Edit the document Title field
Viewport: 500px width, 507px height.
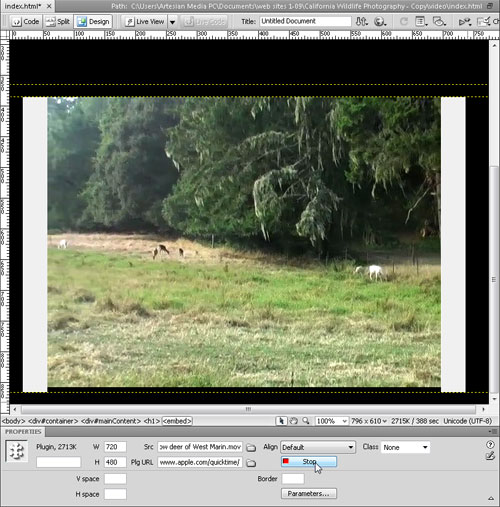pyautogui.click(x=305, y=21)
